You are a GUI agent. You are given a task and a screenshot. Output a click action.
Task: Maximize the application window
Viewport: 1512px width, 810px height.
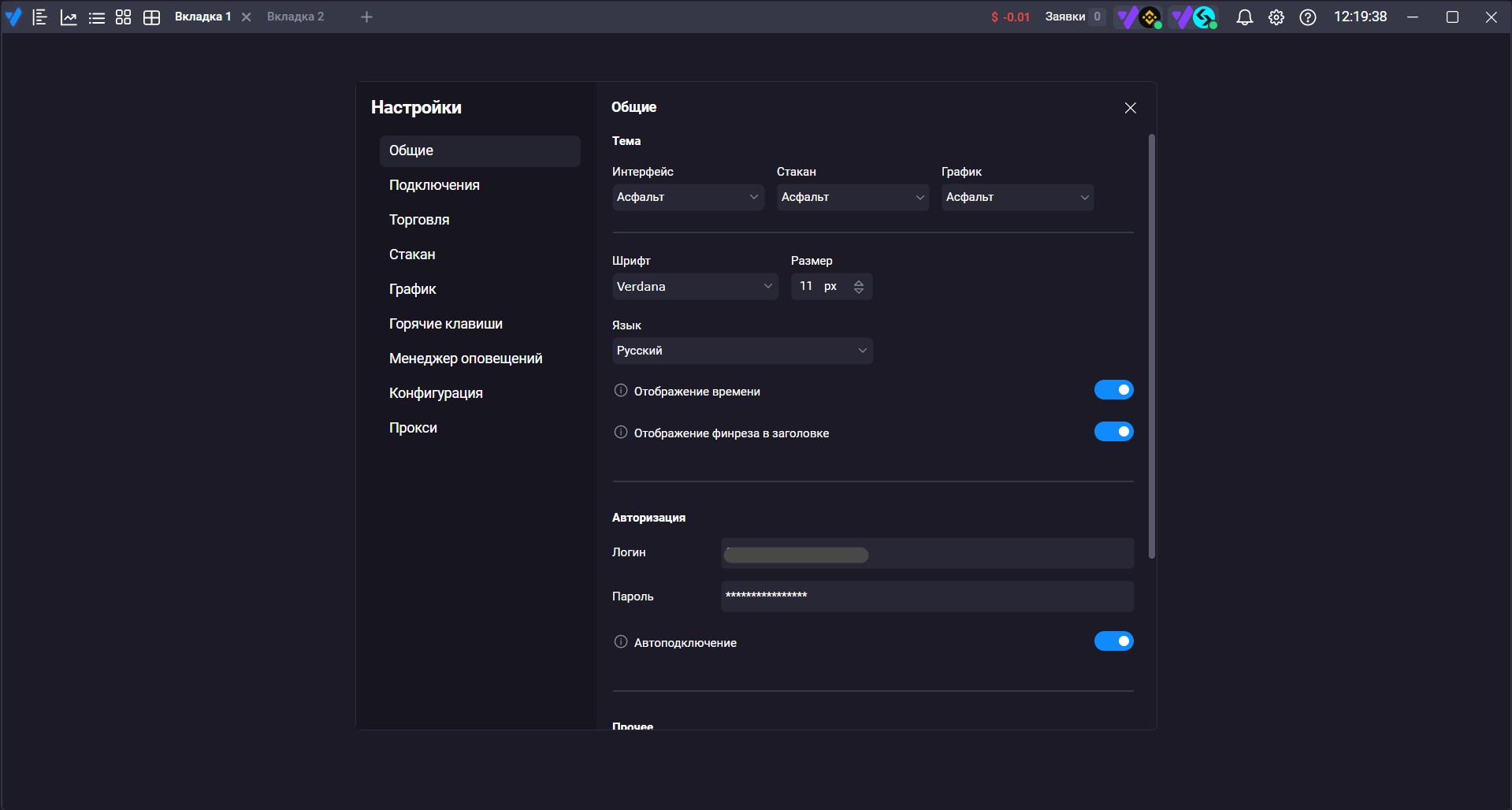click(1452, 17)
